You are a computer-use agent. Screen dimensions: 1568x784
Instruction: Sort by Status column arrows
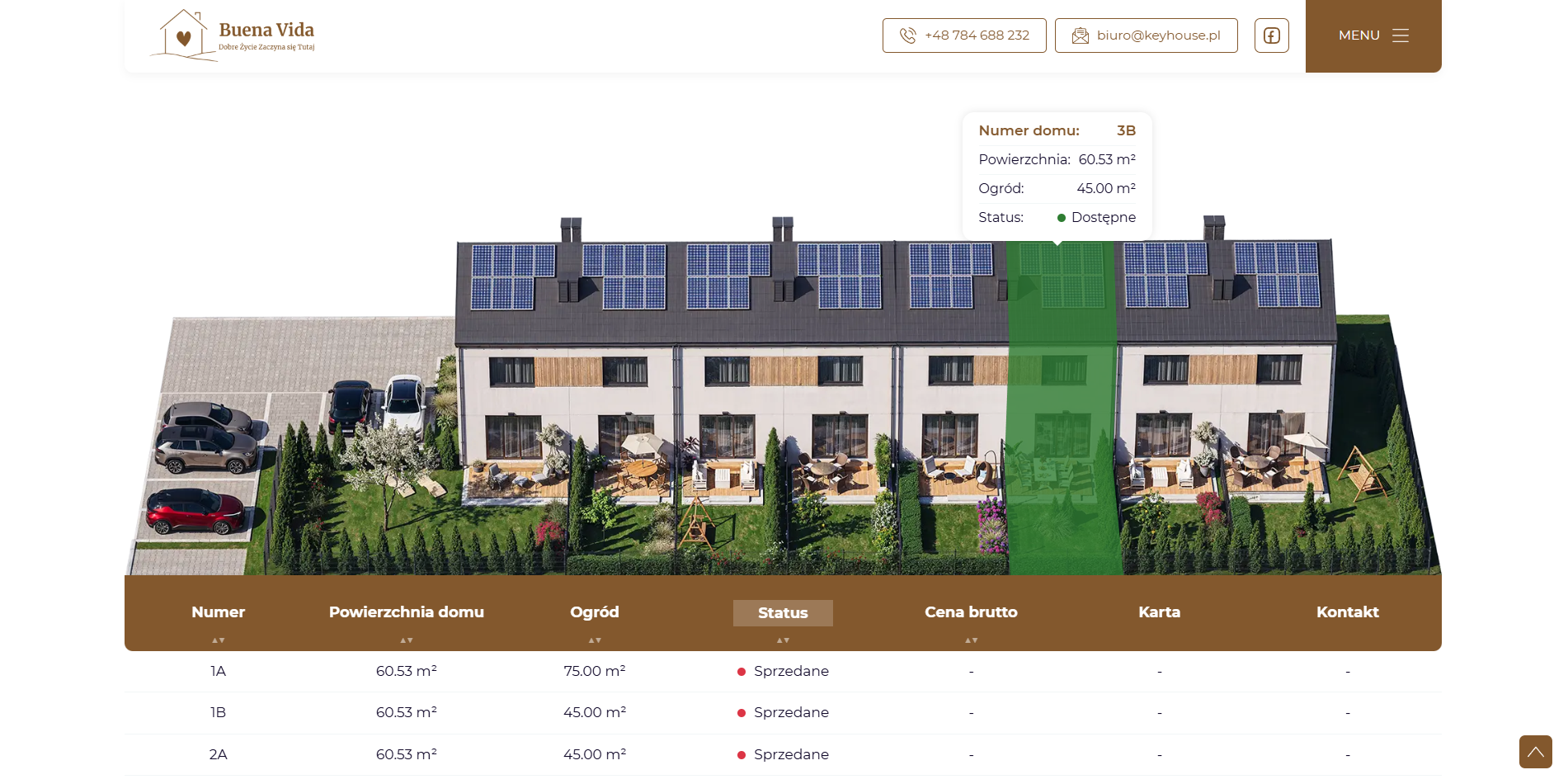coord(783,640)
